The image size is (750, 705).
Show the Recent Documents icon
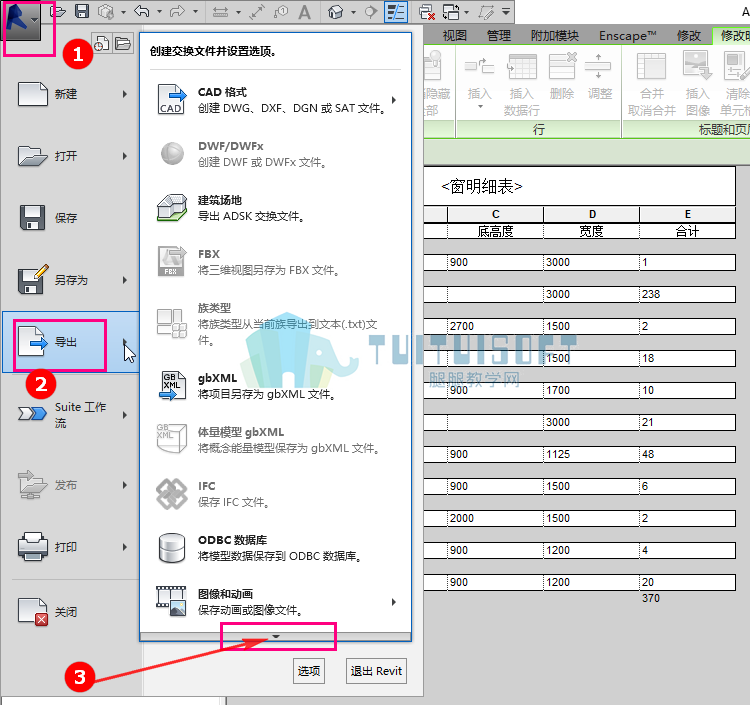tap(101, 44)
